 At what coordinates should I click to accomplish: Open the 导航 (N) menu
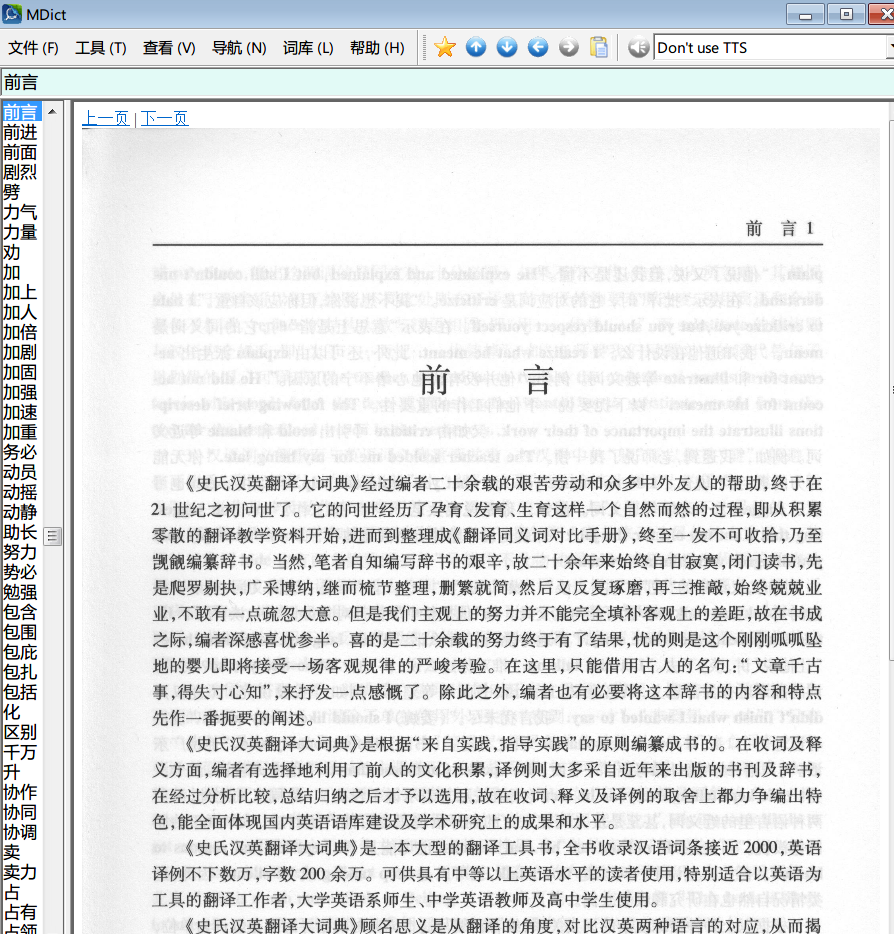point(239,48)
